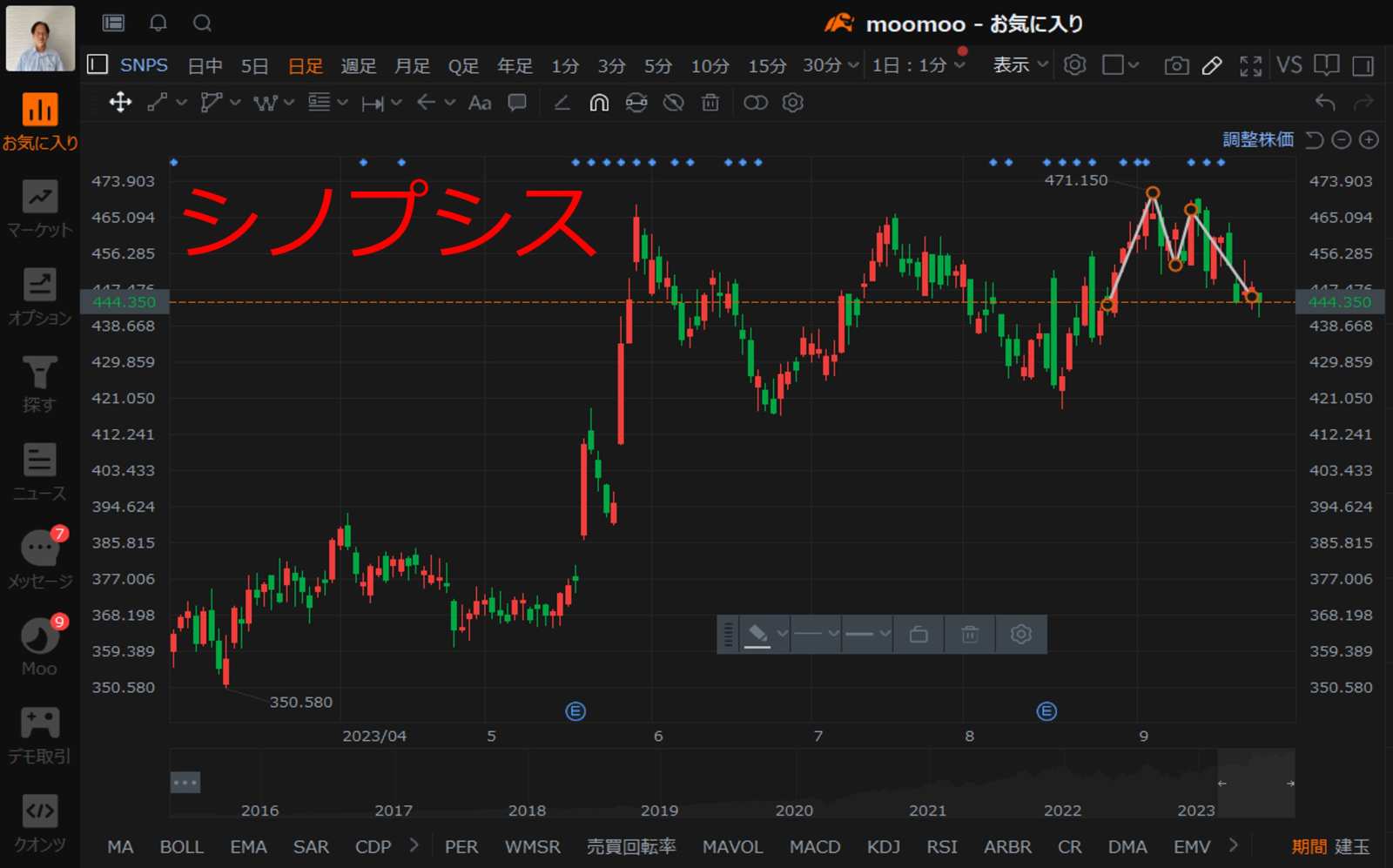Select the BOLL indicator
Viewport: 1393px width, 868px height.
point(181,847)
